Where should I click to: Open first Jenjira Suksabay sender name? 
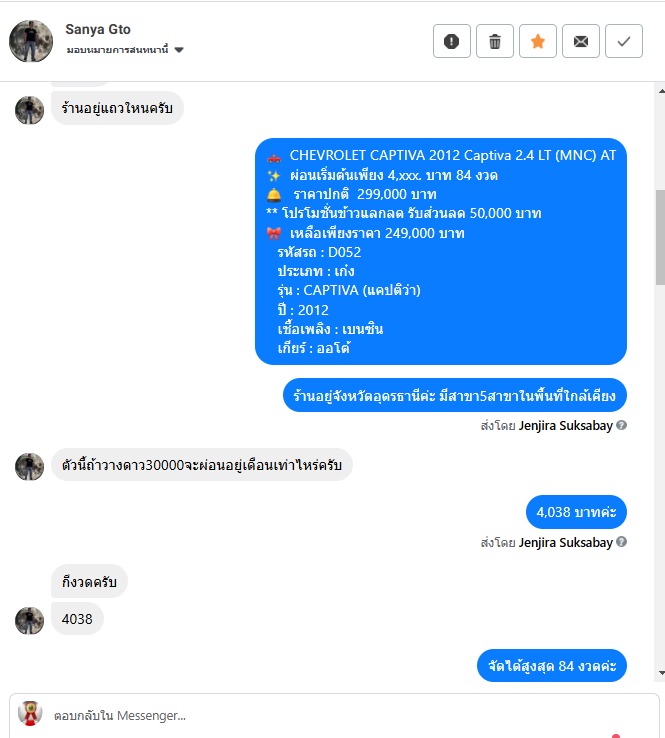pos(566,425)
